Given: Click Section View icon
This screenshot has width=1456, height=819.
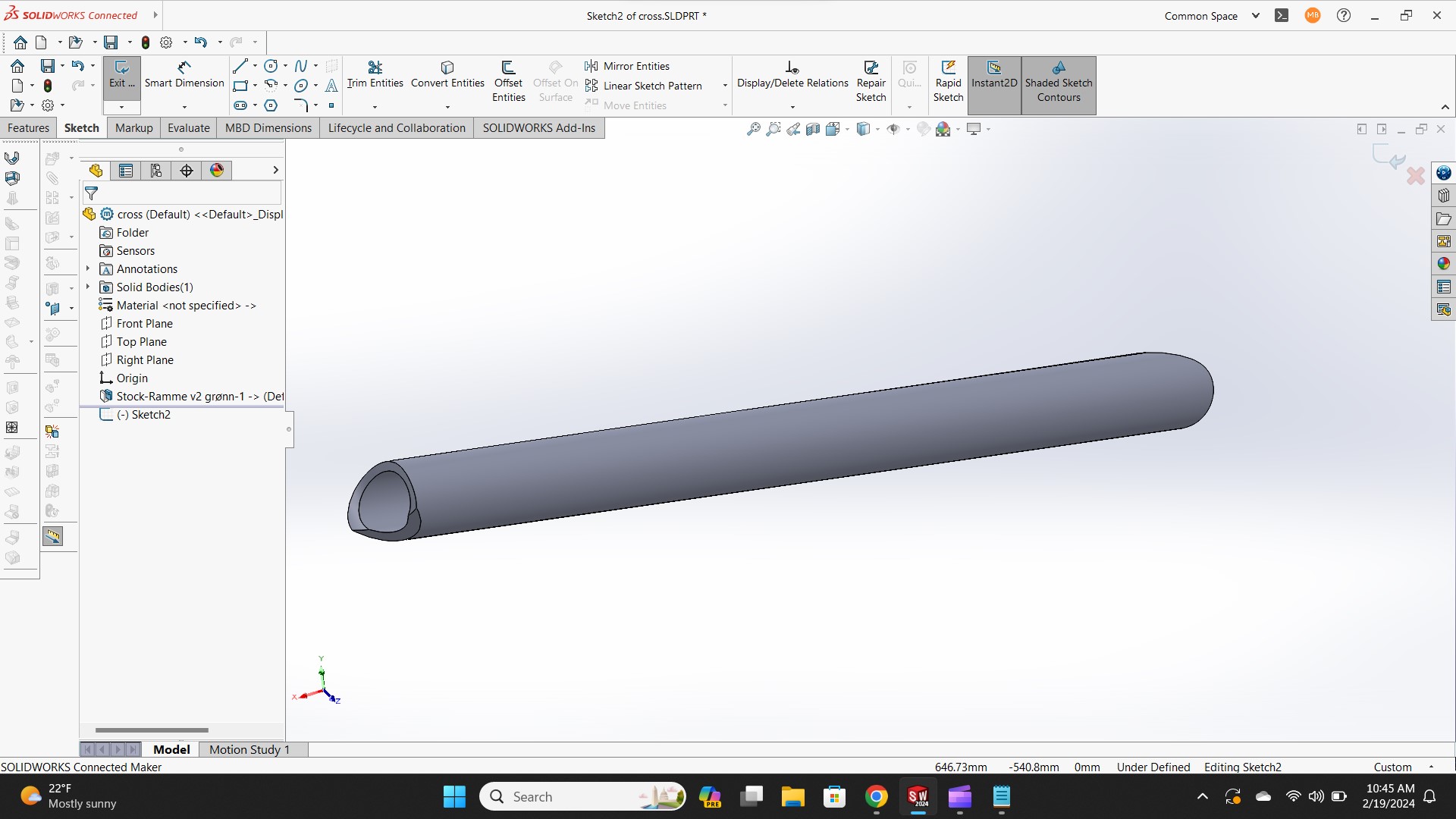Looking at the screenshot, I should (x=813, y=129).
